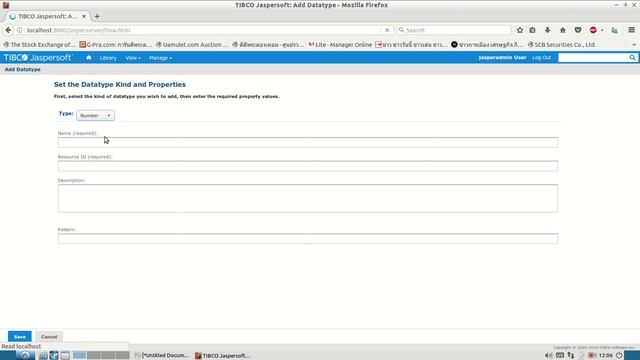Expand the Manage menu
640x360 pixels.
[160, 58]
